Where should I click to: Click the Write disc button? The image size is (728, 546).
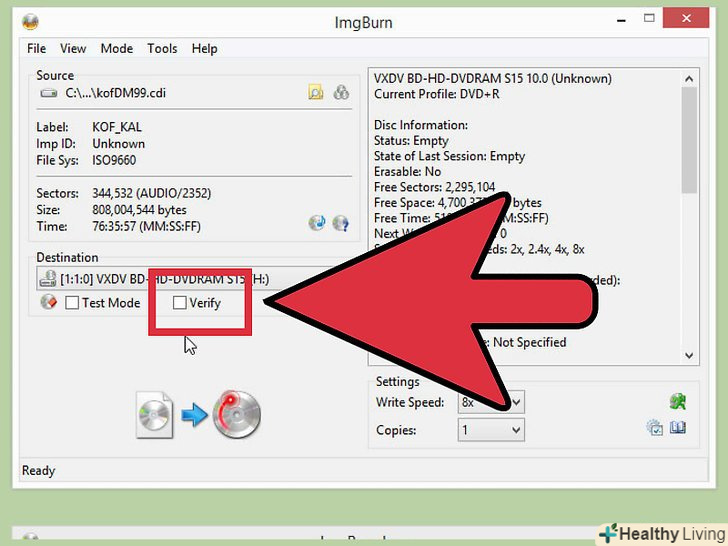[x=237, y=415]
